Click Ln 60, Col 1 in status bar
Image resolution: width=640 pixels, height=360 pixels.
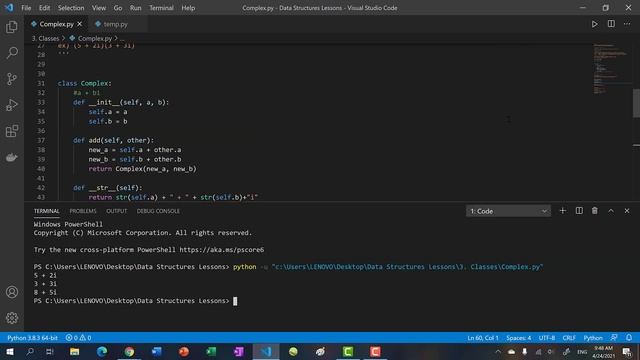pyautogui.click(x=483, y=338)
